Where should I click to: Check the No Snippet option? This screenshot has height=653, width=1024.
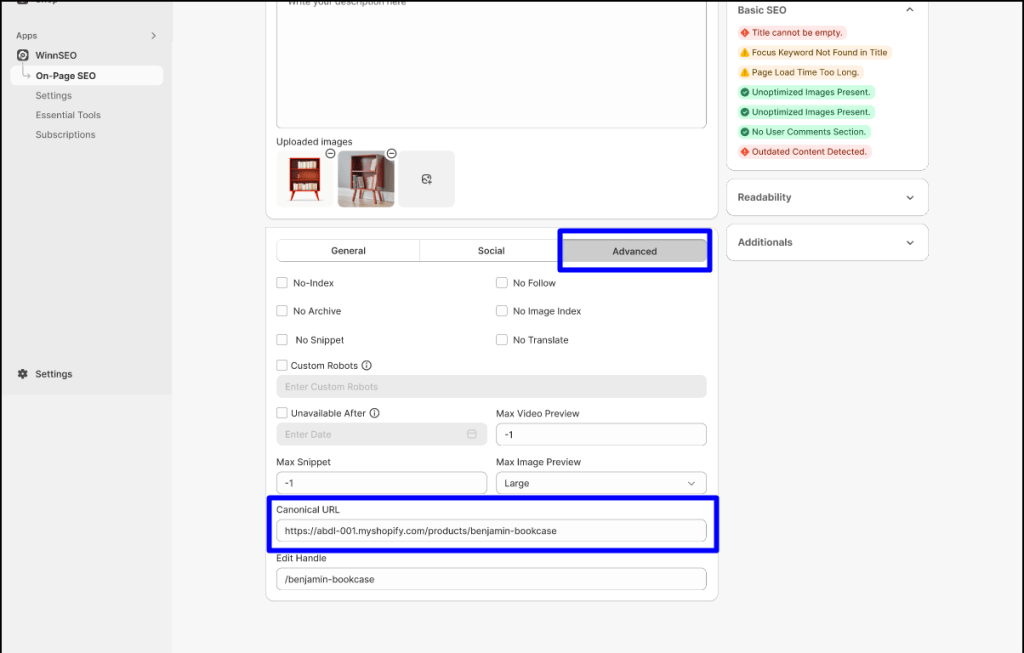point(282,340)
